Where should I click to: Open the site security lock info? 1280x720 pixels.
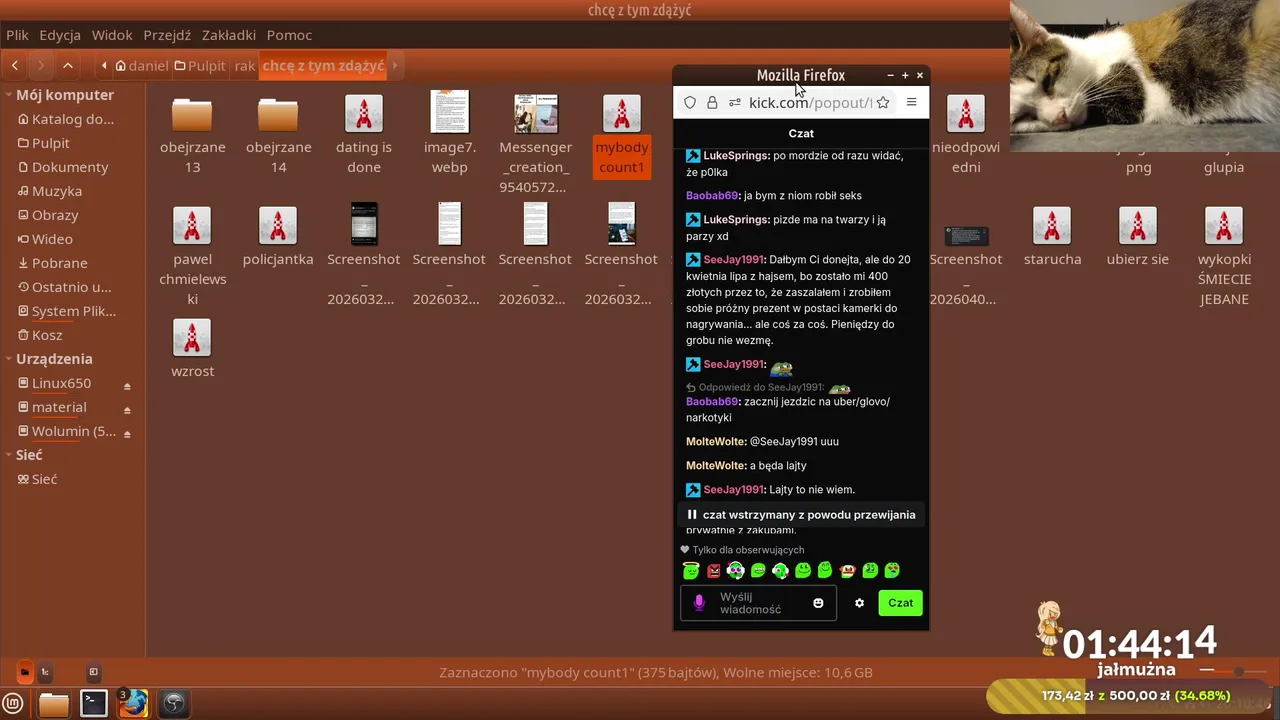coord(712,102)
